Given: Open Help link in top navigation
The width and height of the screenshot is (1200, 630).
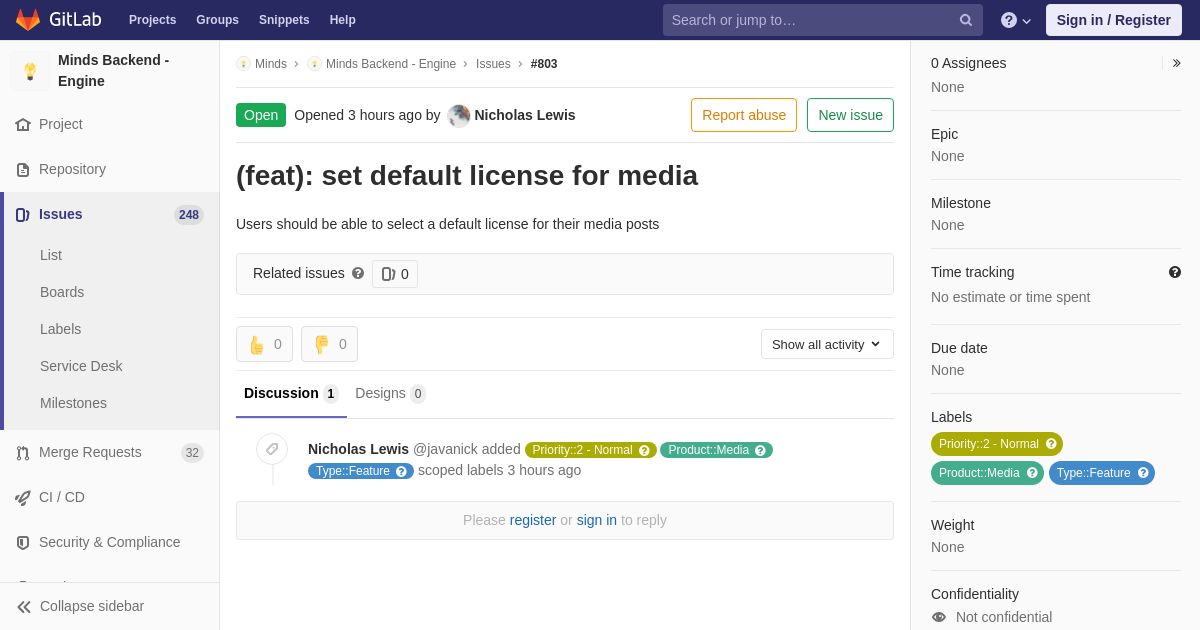Looking at the screenshot, I should tap(343, 20).
